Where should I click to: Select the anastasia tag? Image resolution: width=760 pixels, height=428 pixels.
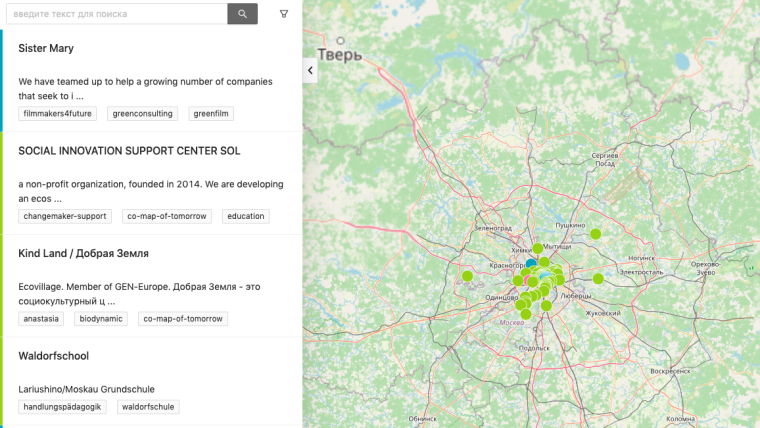pos(42,319)
